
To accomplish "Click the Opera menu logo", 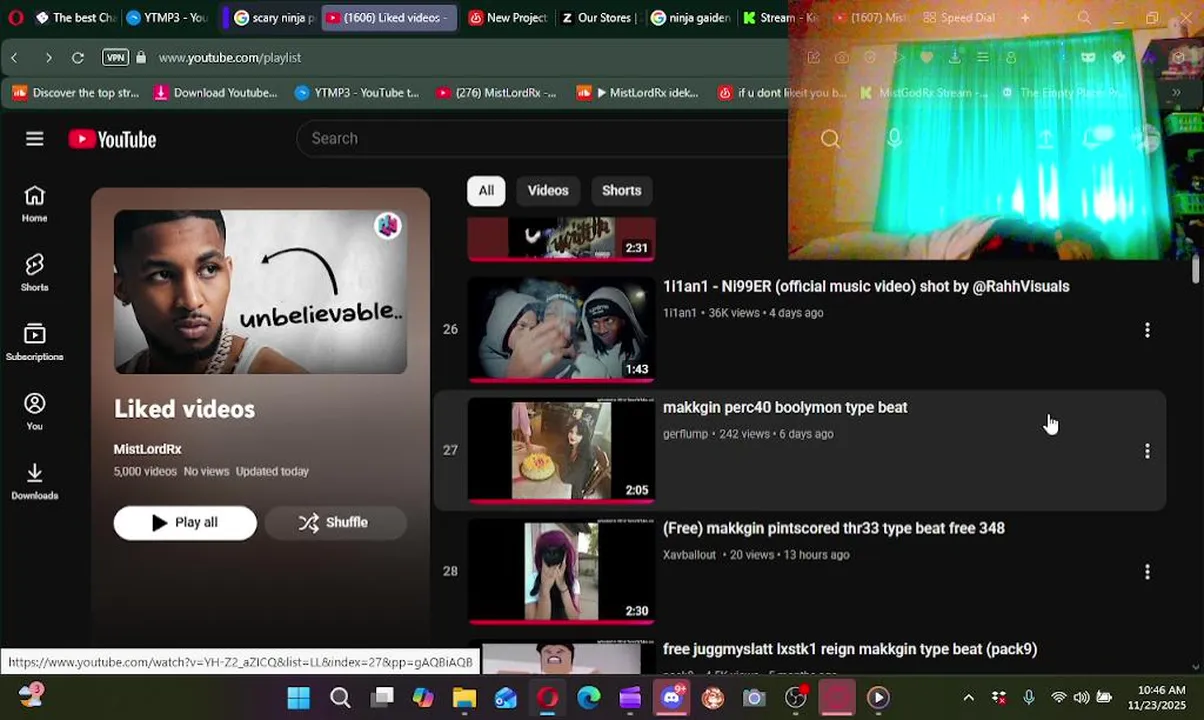I will point(15,18).
